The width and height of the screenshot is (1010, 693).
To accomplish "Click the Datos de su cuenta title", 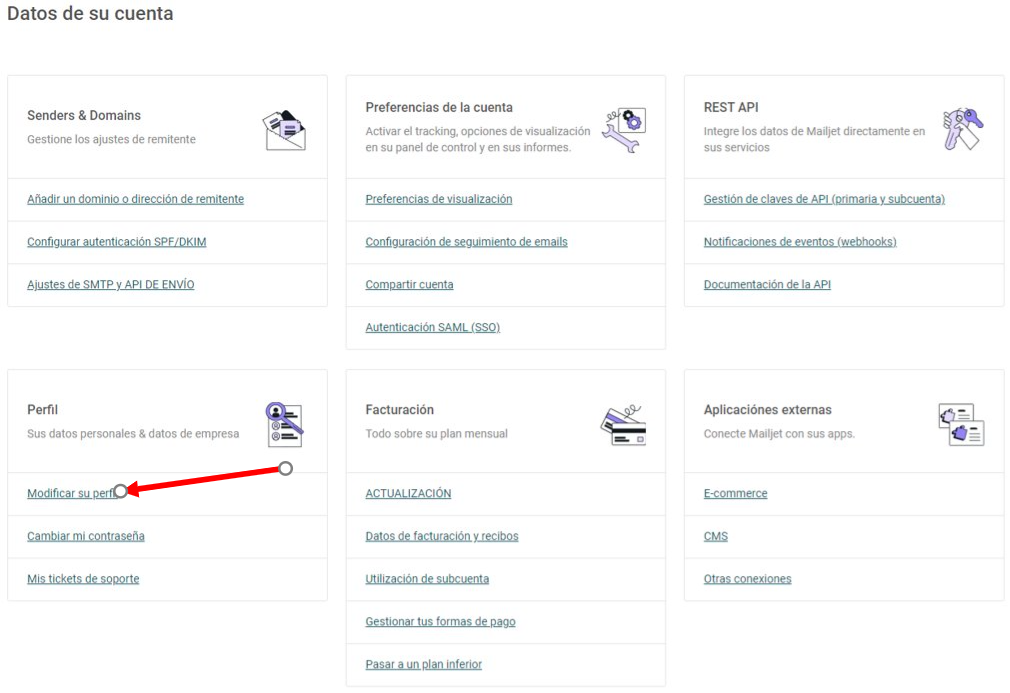I will point(90,14).
